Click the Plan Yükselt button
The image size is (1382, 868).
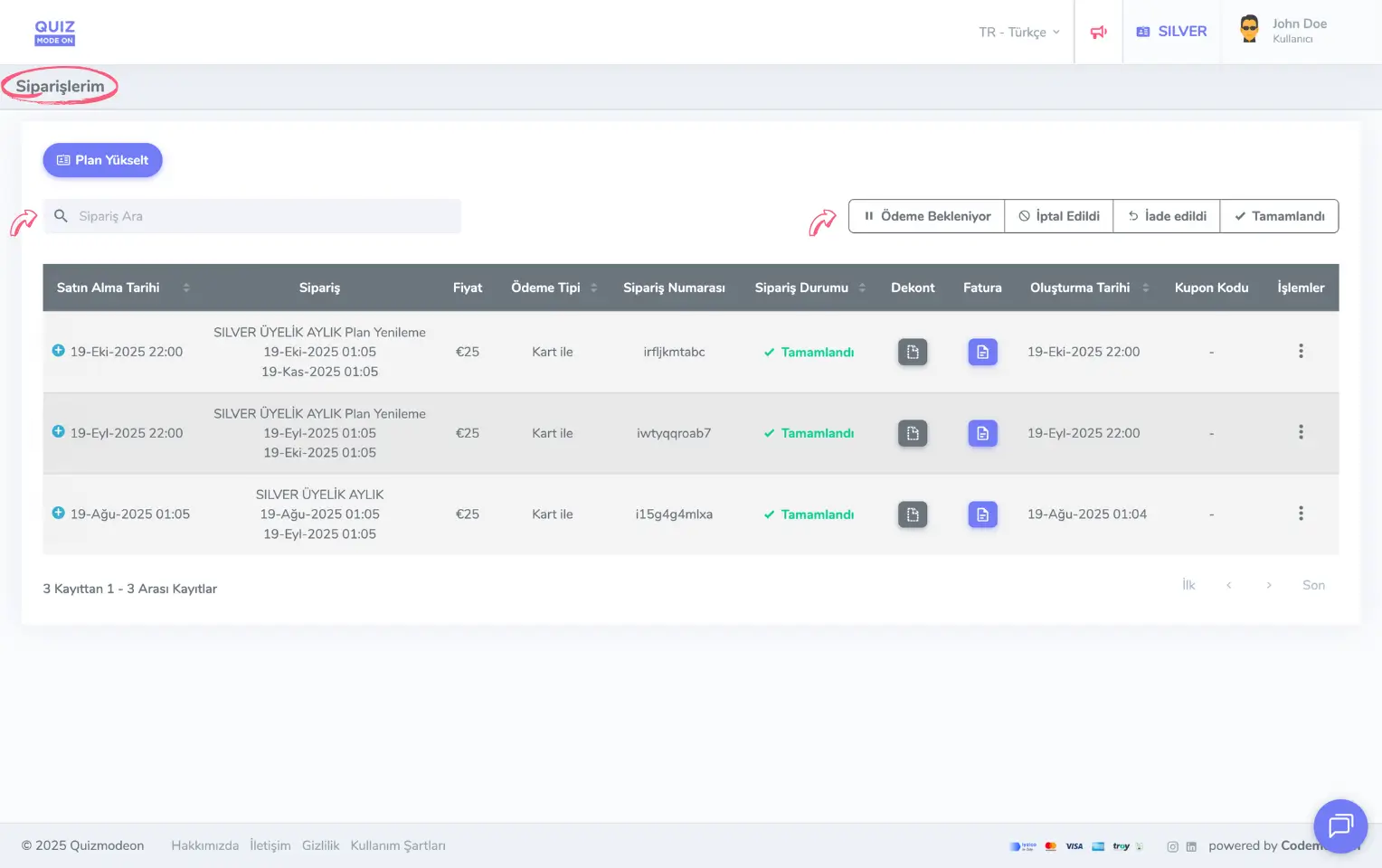coord(102,160)
